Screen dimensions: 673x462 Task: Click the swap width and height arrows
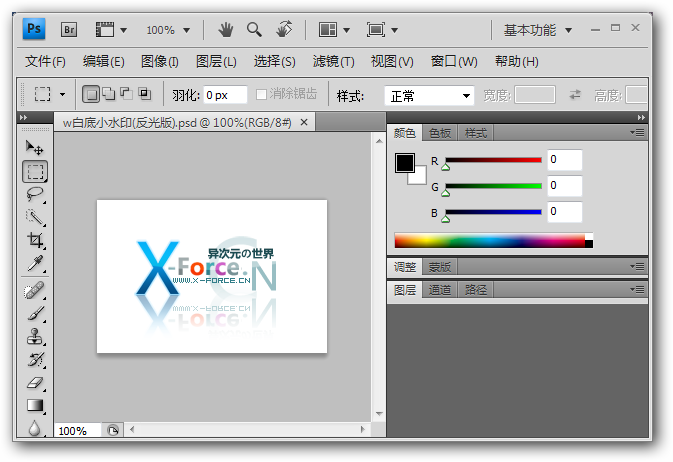(x=575, y=94)
